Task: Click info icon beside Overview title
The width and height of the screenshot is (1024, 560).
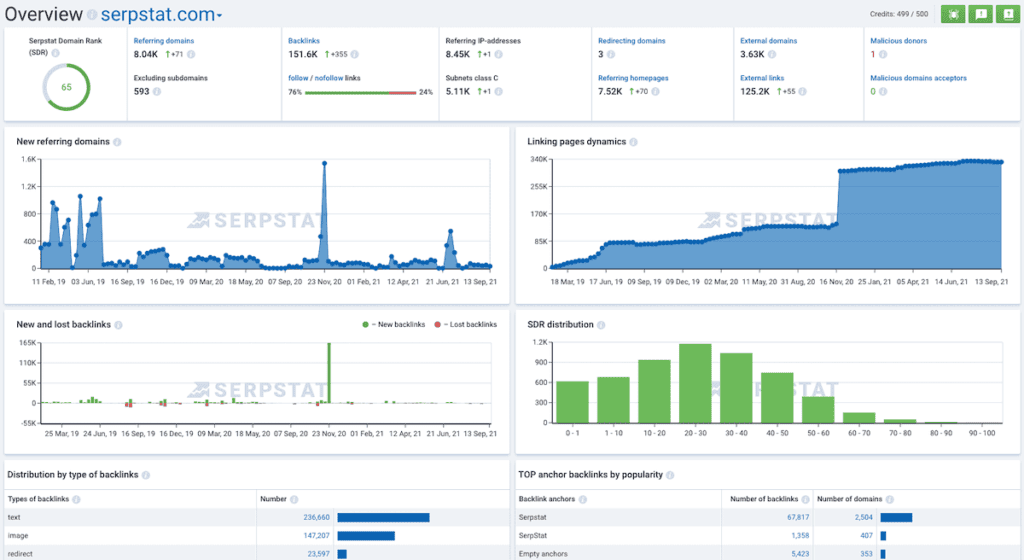Action: pos(92,14)
